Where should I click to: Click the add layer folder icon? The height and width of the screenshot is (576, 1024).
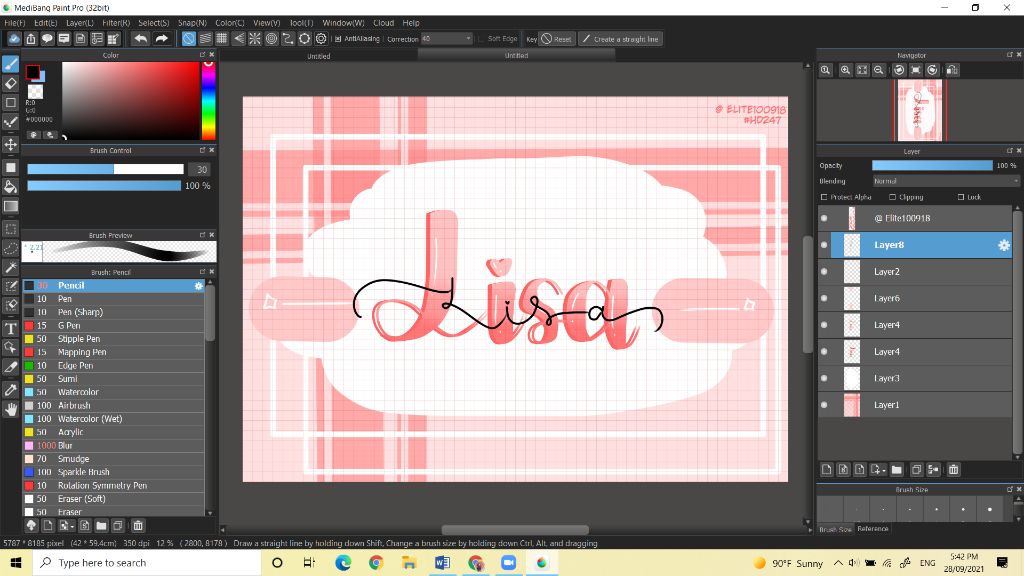coord(897,470)
